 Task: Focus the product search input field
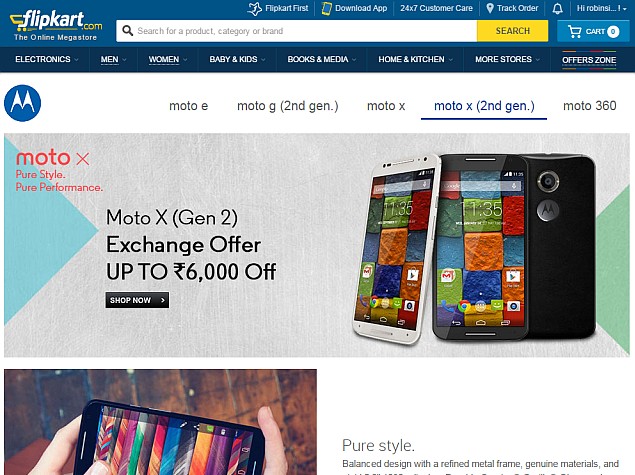296,31
